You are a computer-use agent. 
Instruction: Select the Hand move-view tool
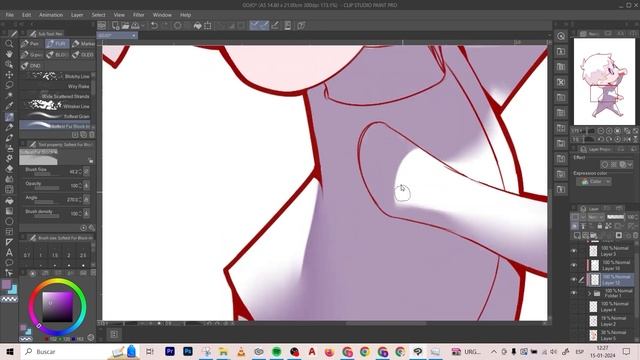click(9, 54)
